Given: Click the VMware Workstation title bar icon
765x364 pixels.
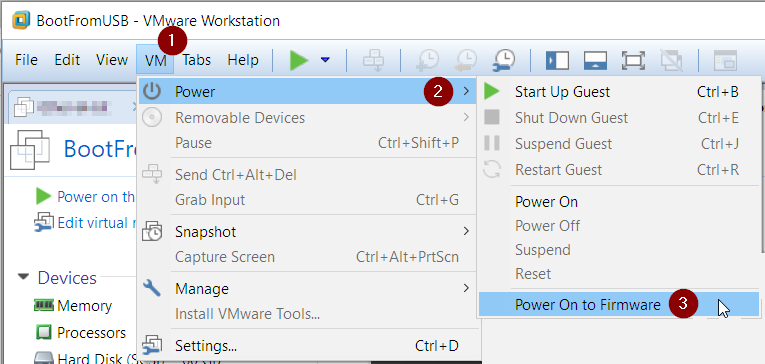Looking at the screenshot, I should [x=21, y=20].
